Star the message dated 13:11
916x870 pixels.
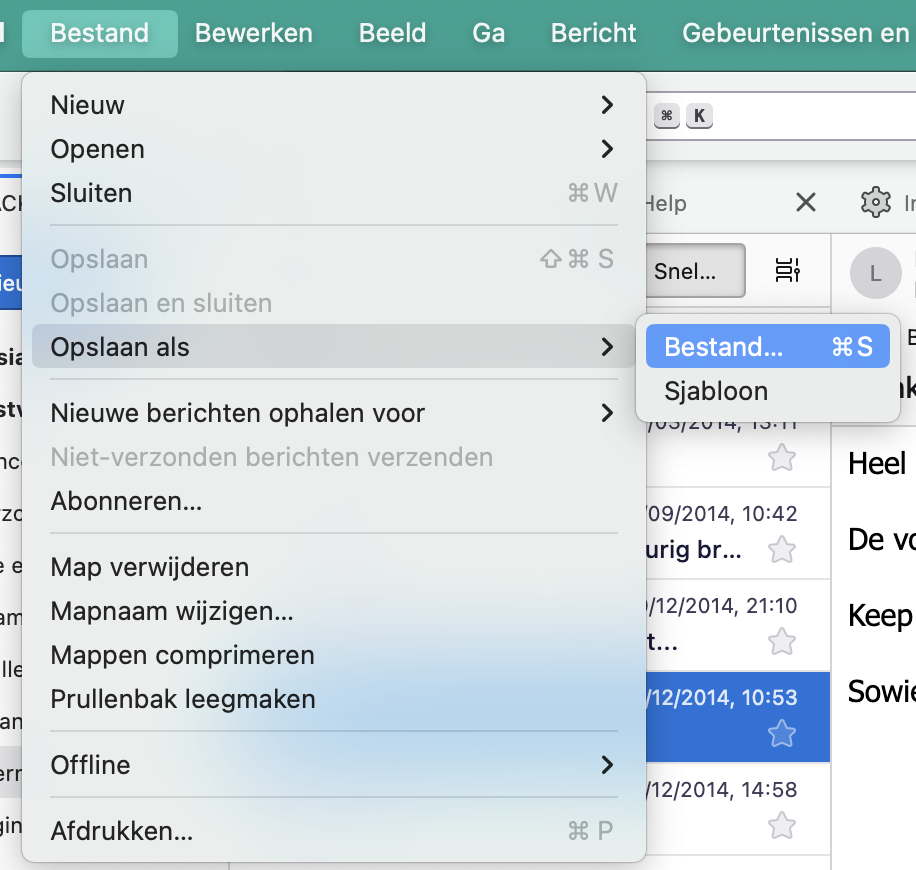tap(781, 458)
